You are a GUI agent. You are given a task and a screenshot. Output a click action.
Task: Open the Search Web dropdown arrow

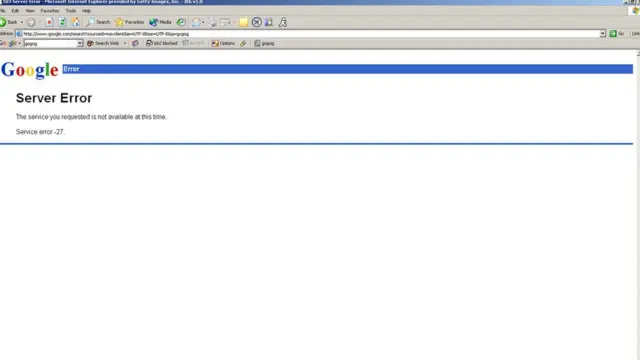[x=124, y=43]
